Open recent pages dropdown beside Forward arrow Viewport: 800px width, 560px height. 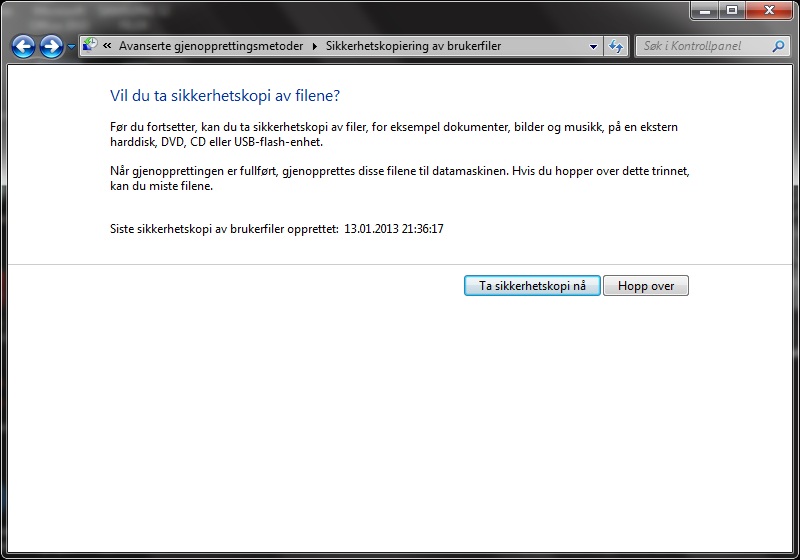coord(71,47)
